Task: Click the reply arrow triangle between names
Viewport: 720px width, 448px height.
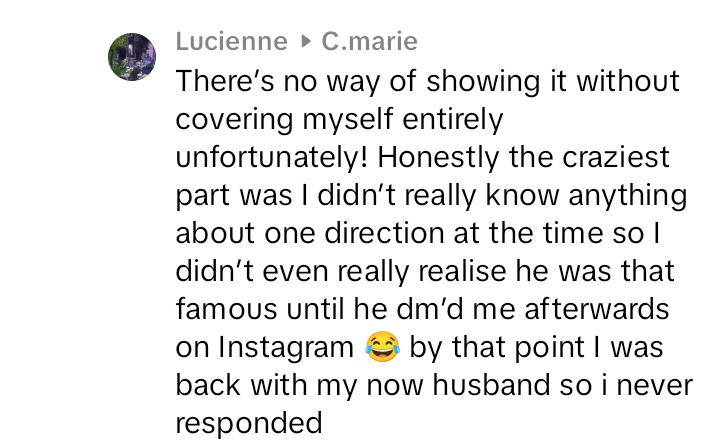Action: pyautogui.click(x=304, y=42)
